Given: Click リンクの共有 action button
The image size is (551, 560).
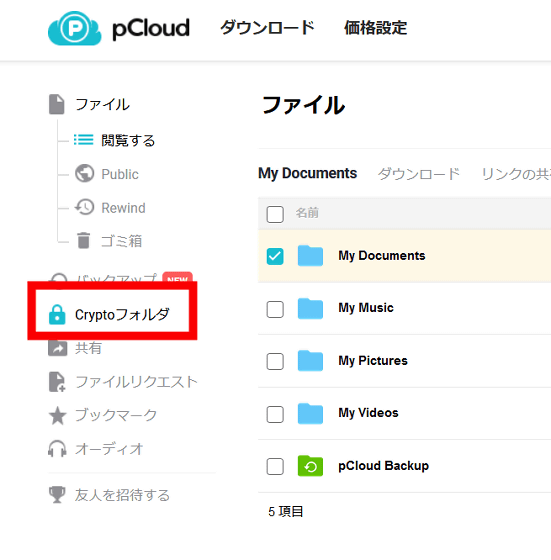Looking at the screenshot, I should (516, 174).
